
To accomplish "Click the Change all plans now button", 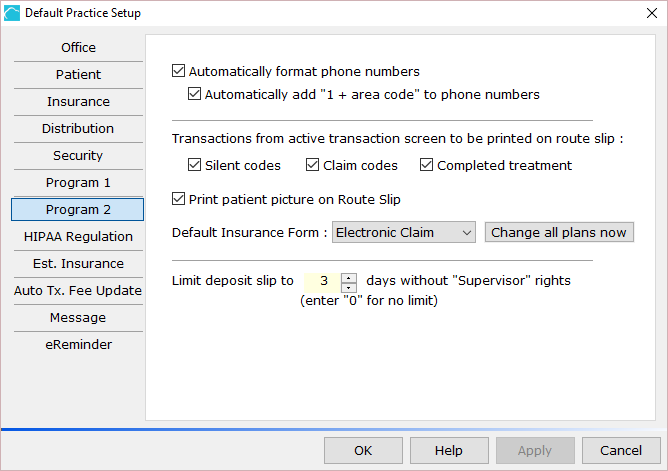I will pos(559,233).
